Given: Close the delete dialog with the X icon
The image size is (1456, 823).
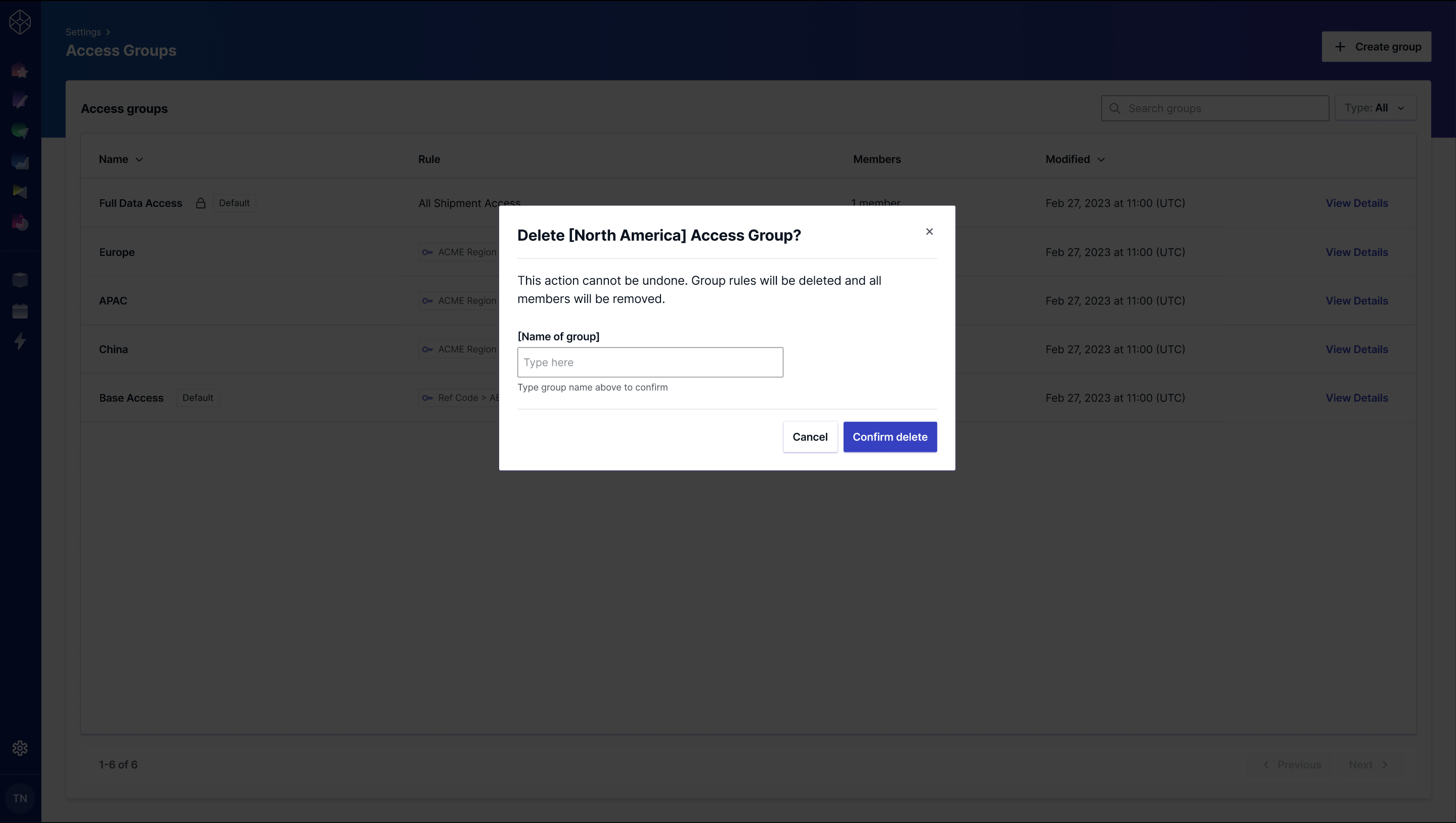Looking at the screenshot, I should 929,231.
